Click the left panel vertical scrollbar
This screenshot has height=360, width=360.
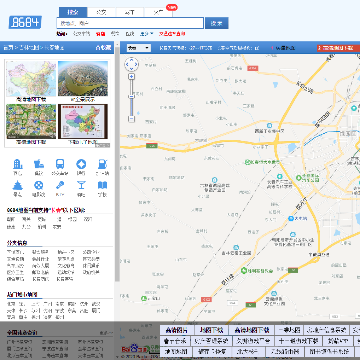coord(117,163)
